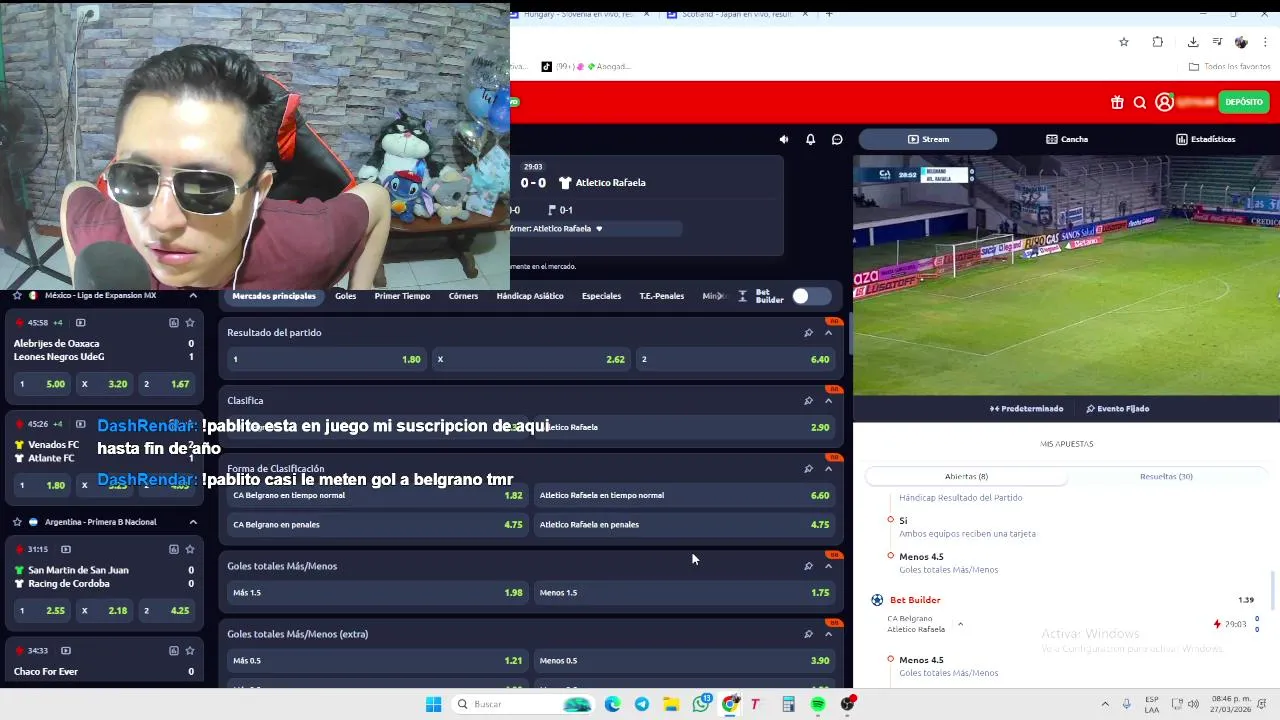Switch to the Primer Tiempo tab
This screenshot has width=1280, height=720.
(x=402, y=296)
